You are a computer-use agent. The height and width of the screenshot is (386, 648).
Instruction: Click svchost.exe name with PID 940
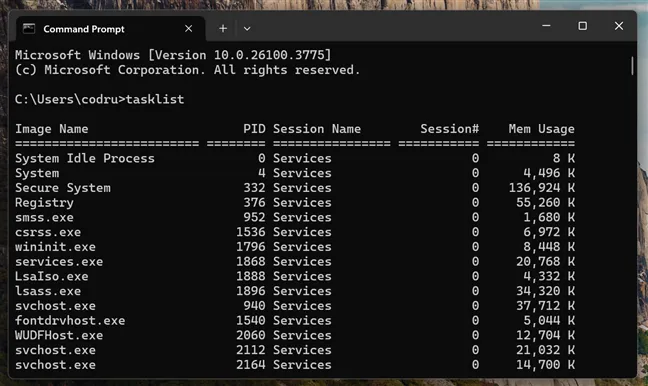tap(55, 306)
